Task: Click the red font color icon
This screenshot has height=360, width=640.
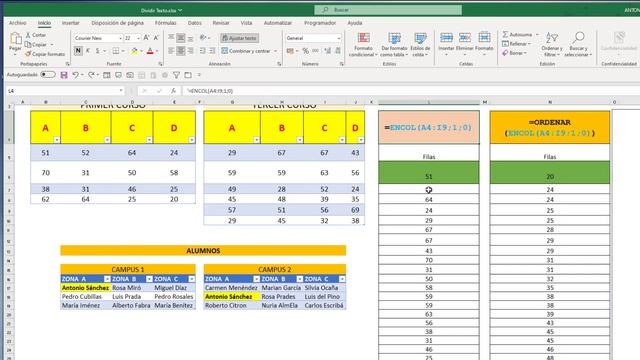Action: (150, 51)
